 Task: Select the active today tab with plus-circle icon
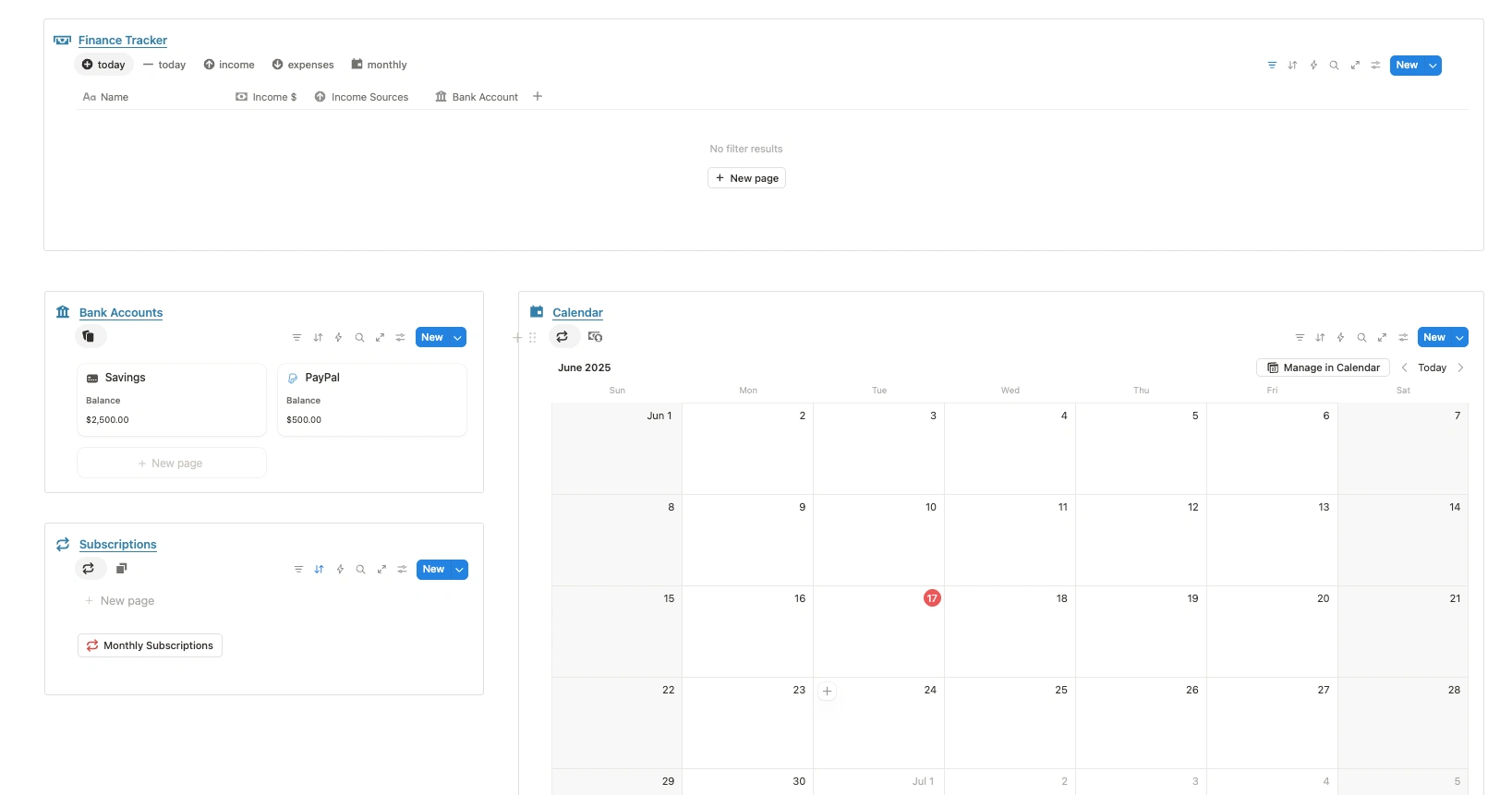[x=103, y=65]
